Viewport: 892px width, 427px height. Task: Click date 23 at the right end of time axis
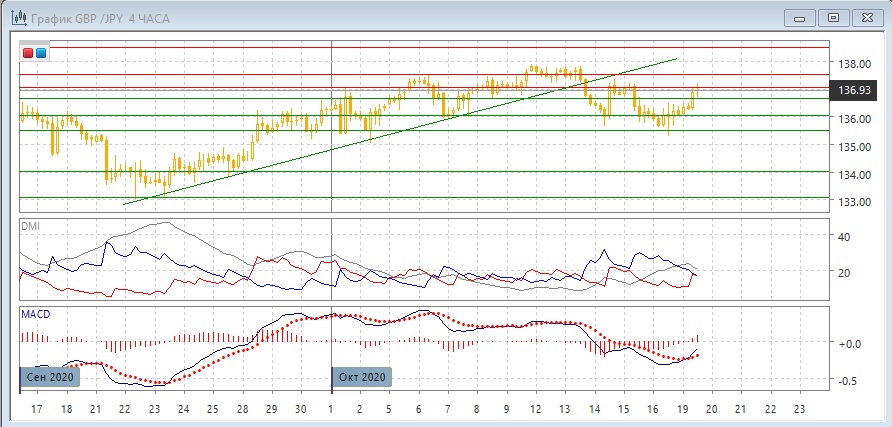[796, 410]
